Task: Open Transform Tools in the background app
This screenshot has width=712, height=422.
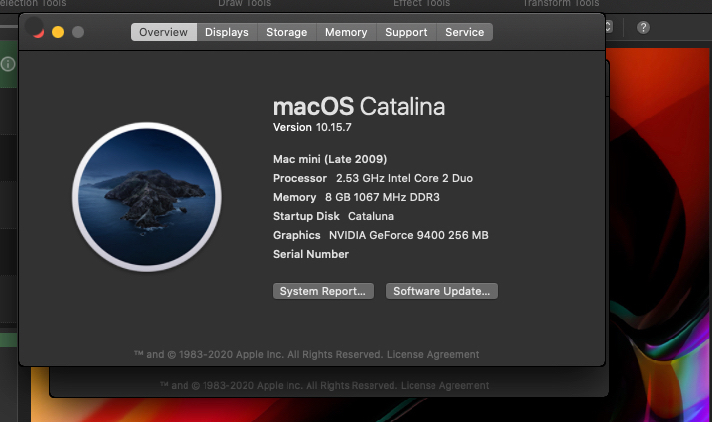Action: 561,4
